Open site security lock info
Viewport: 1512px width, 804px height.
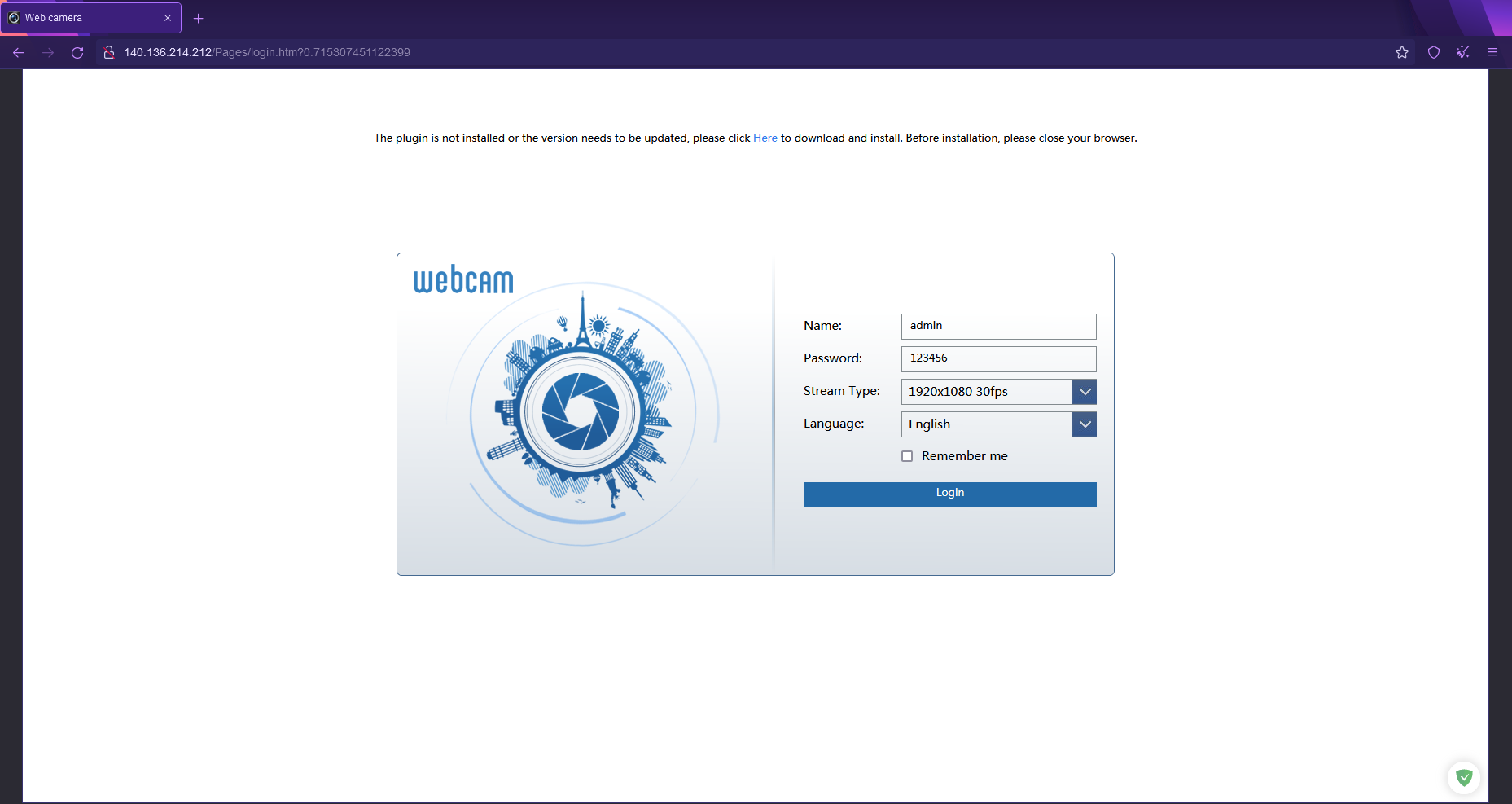(x=108, y=52)
